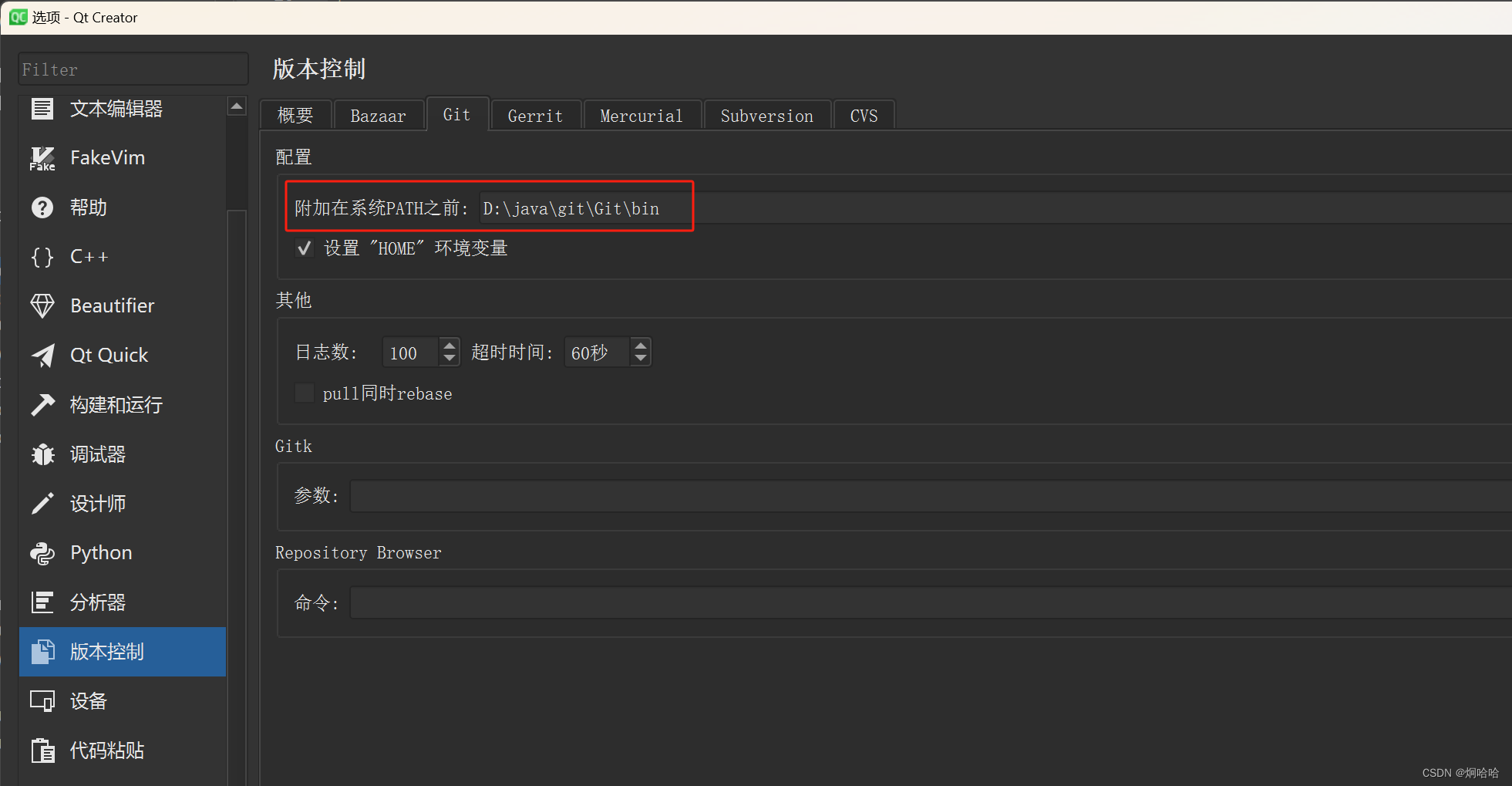Select the 构建和运行 list entry label

click(x=116, y=405)
